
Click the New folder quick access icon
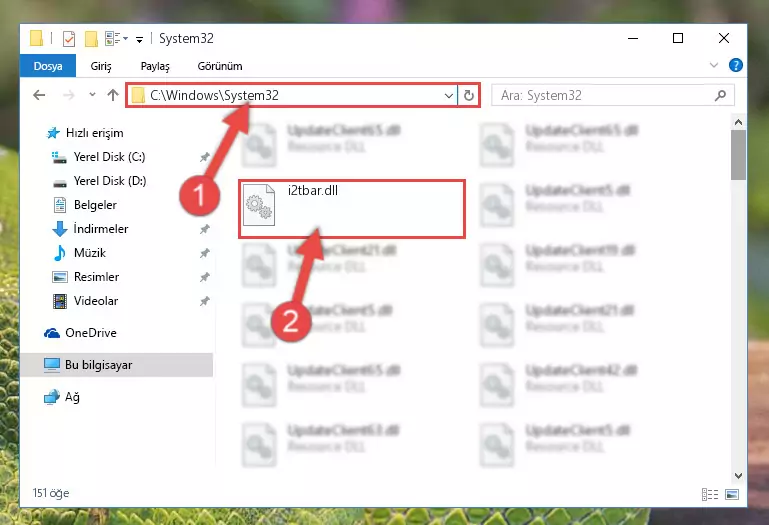click(91, 38)
